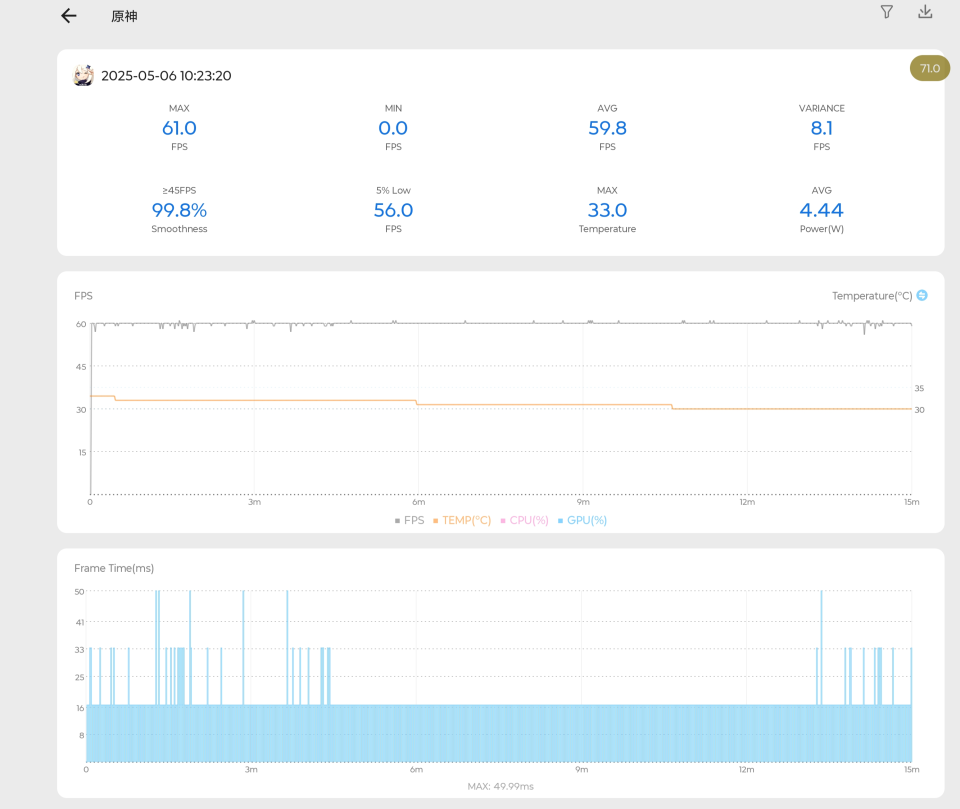Click the download icon at top right
The image size is (960, 809).
point(925,12)
